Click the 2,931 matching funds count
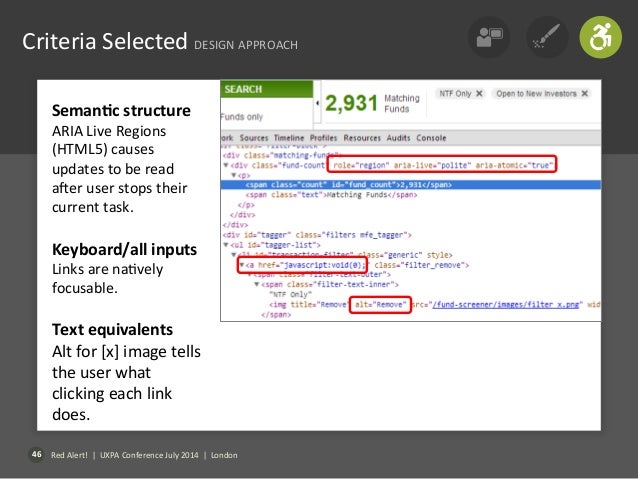The image size is (638, 479). (352, 103)
